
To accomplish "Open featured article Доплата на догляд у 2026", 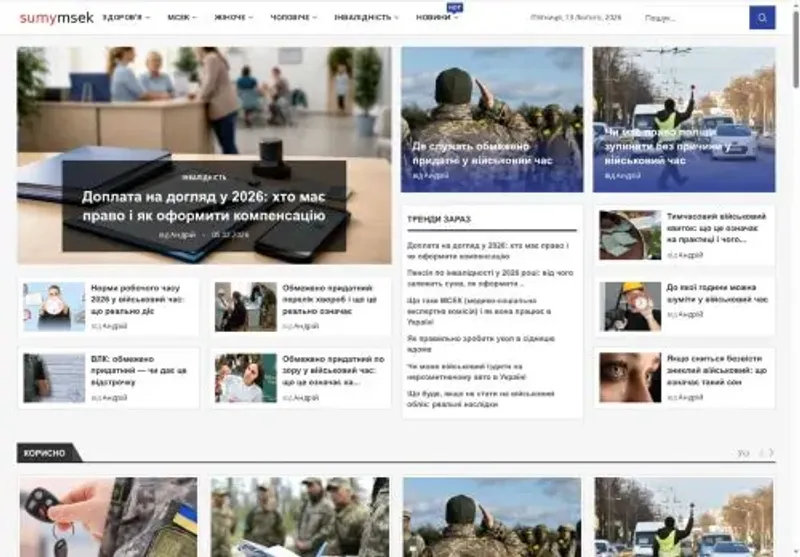I will [204, 206].
